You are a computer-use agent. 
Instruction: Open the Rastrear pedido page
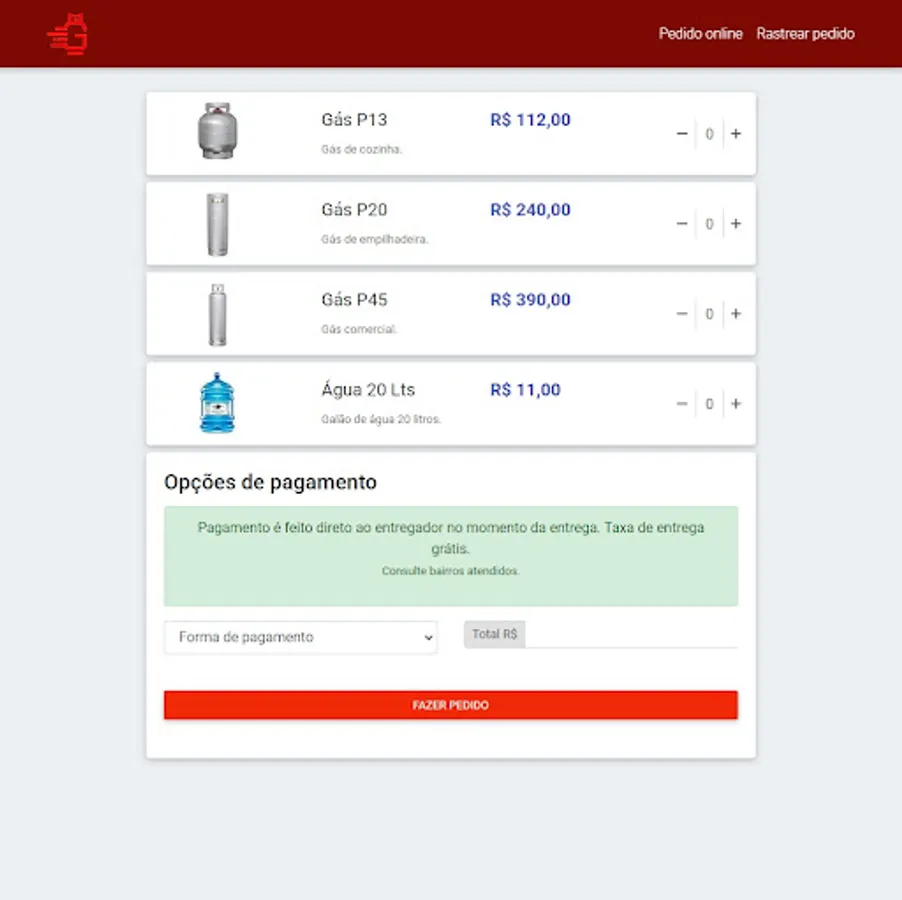coord(805,34)
